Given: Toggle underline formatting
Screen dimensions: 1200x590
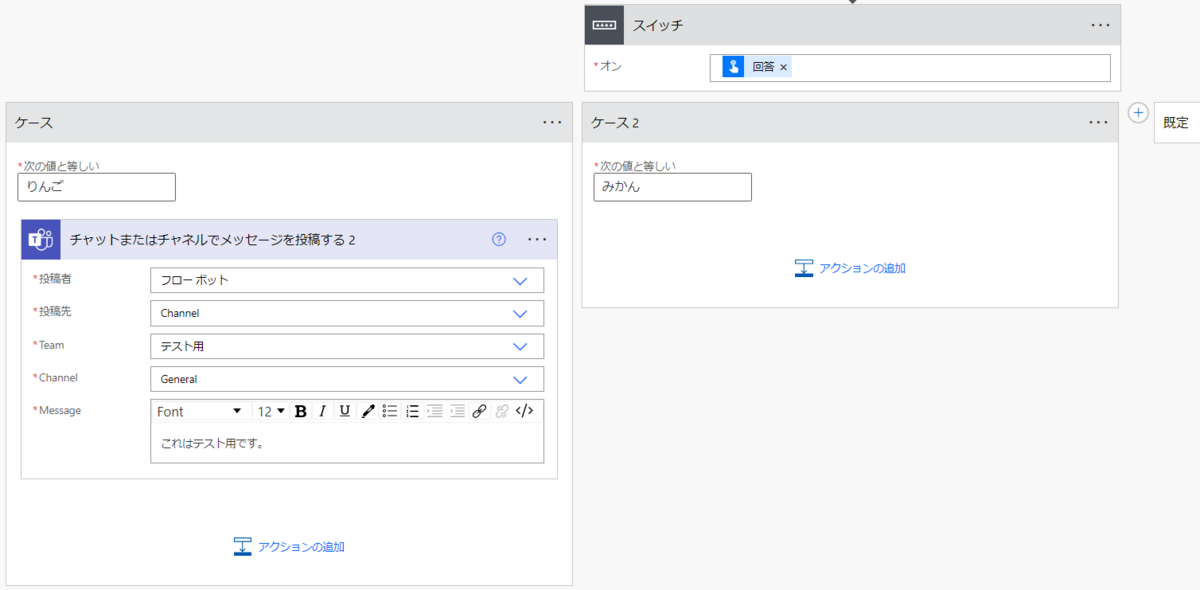Looking at the screenshot, I should (344, 411).
